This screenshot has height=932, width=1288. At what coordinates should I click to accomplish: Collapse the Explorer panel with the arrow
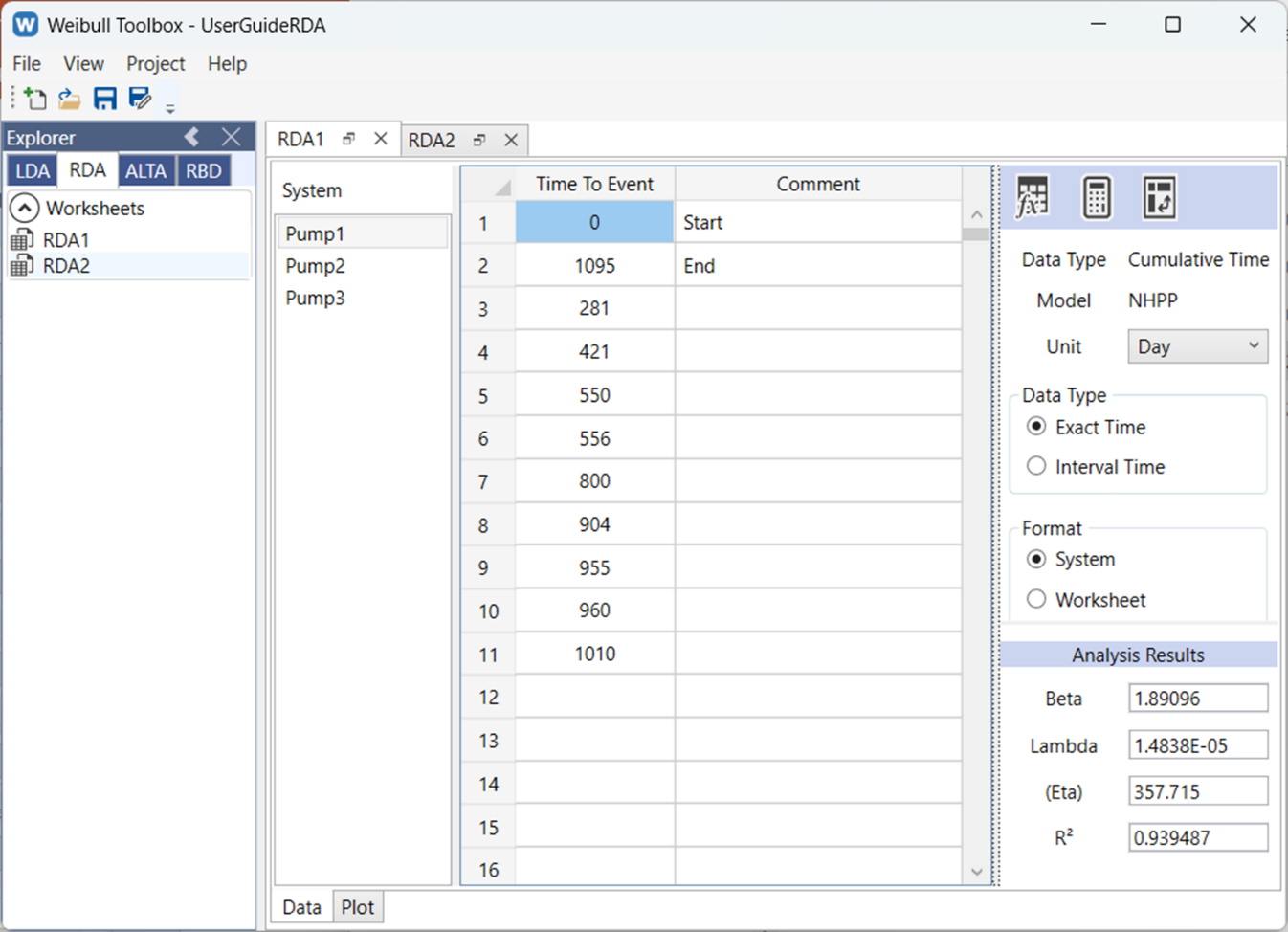pos(192,137)
